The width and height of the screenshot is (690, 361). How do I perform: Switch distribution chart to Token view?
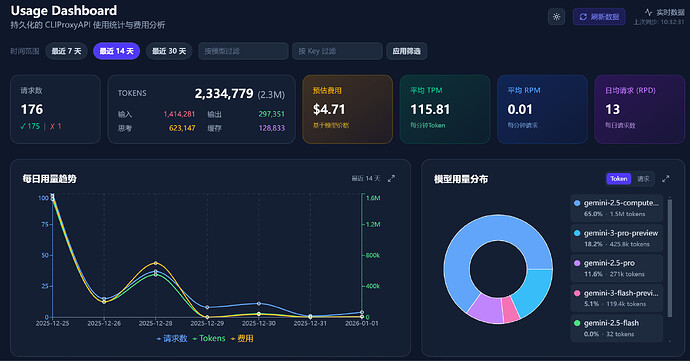tap(619, 179)
